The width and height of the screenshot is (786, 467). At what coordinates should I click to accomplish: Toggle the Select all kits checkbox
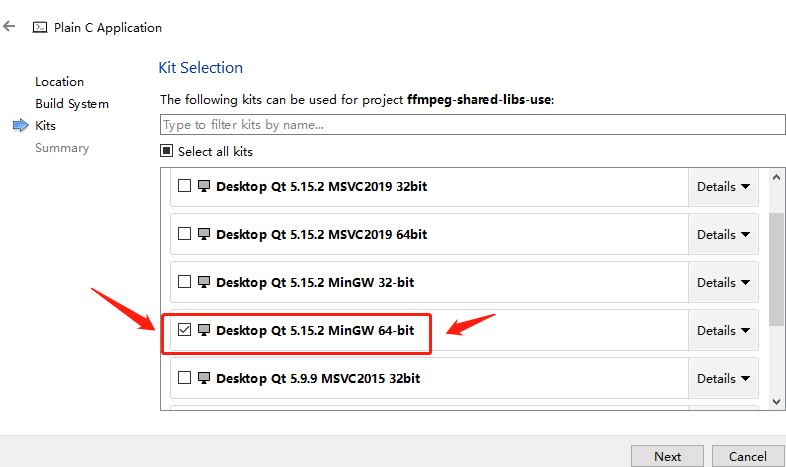[166, 152]
